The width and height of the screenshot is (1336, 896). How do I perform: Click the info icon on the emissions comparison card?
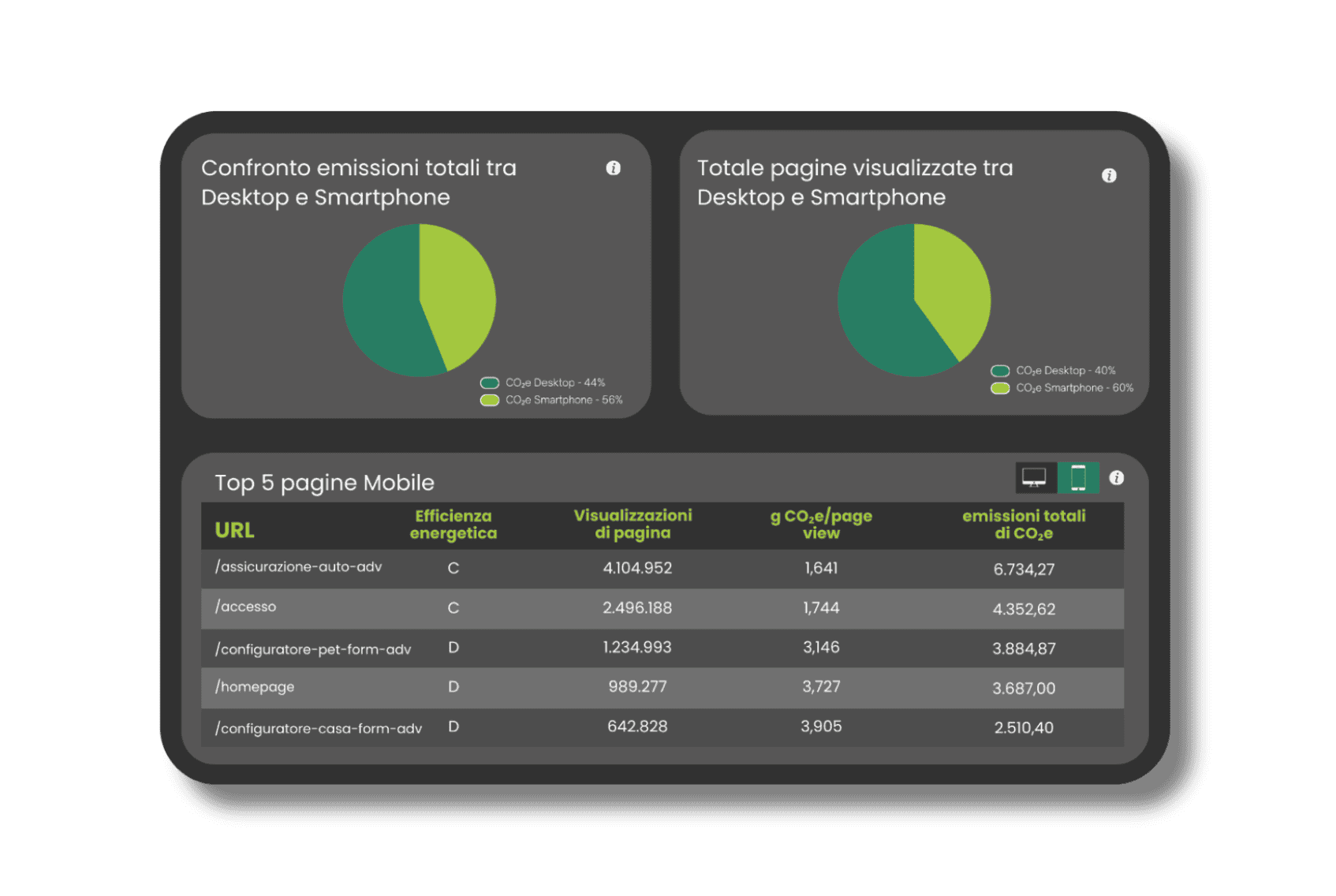[x=613, y=168]
